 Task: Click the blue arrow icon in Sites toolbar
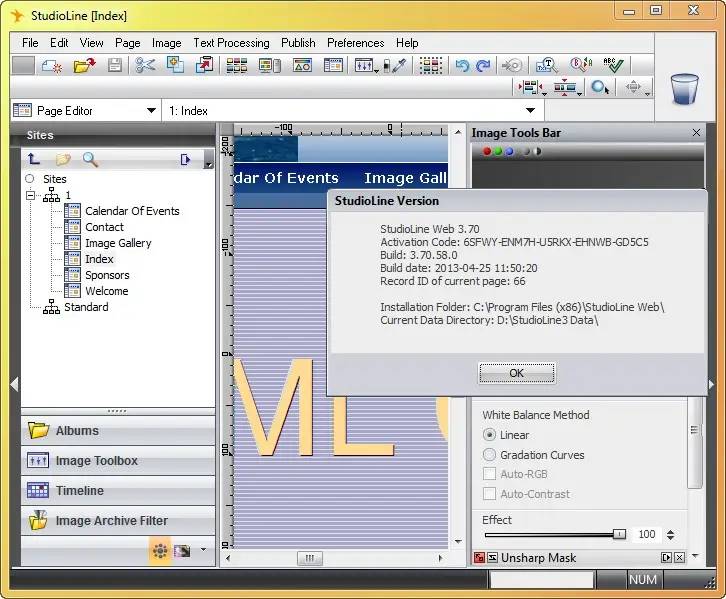pos(185,160)
